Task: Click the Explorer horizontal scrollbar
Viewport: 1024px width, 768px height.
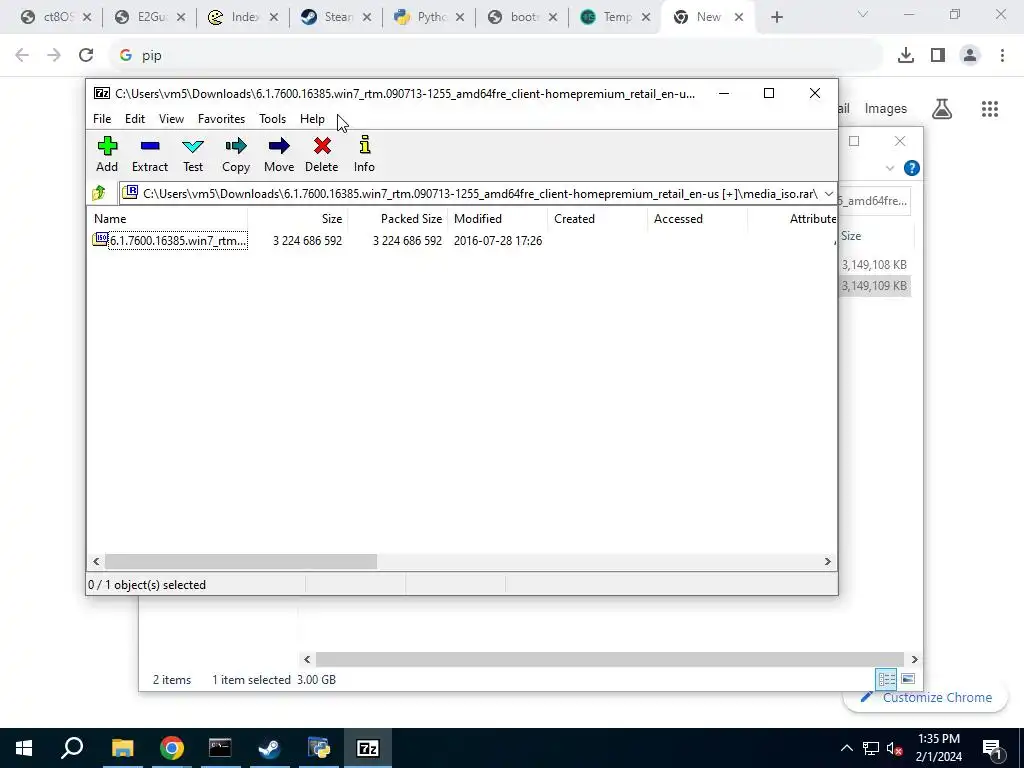Action: pyautogui.click(x=609, y=659)
